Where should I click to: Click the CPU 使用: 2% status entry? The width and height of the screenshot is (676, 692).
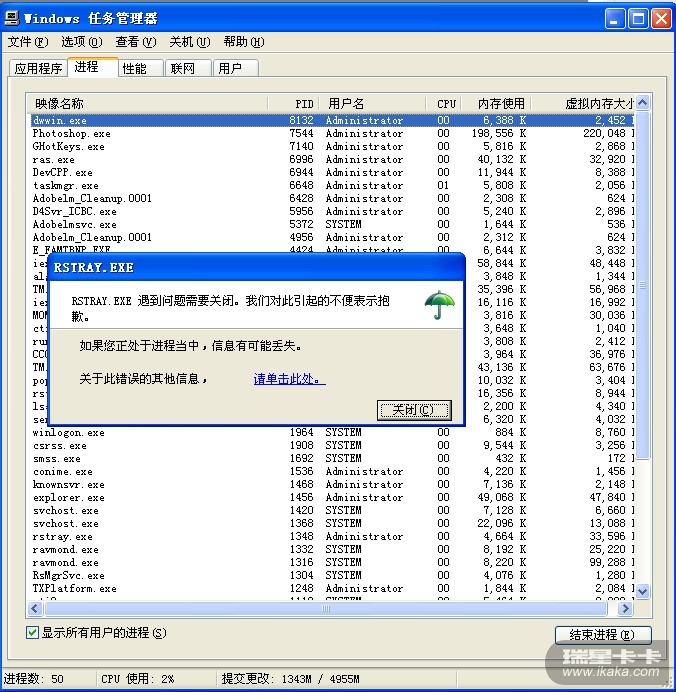[138, 679]
